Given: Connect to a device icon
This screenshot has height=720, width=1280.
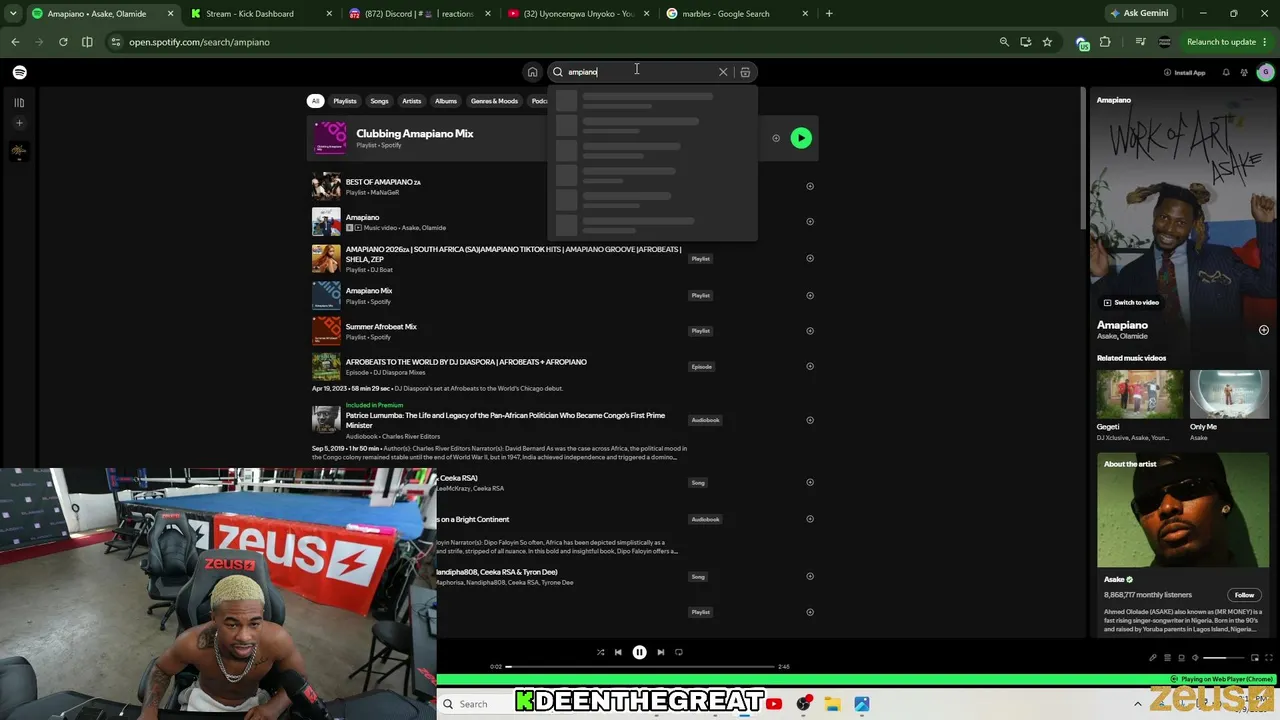Looking at the screenshot, I should click(x=1181, y=658).
